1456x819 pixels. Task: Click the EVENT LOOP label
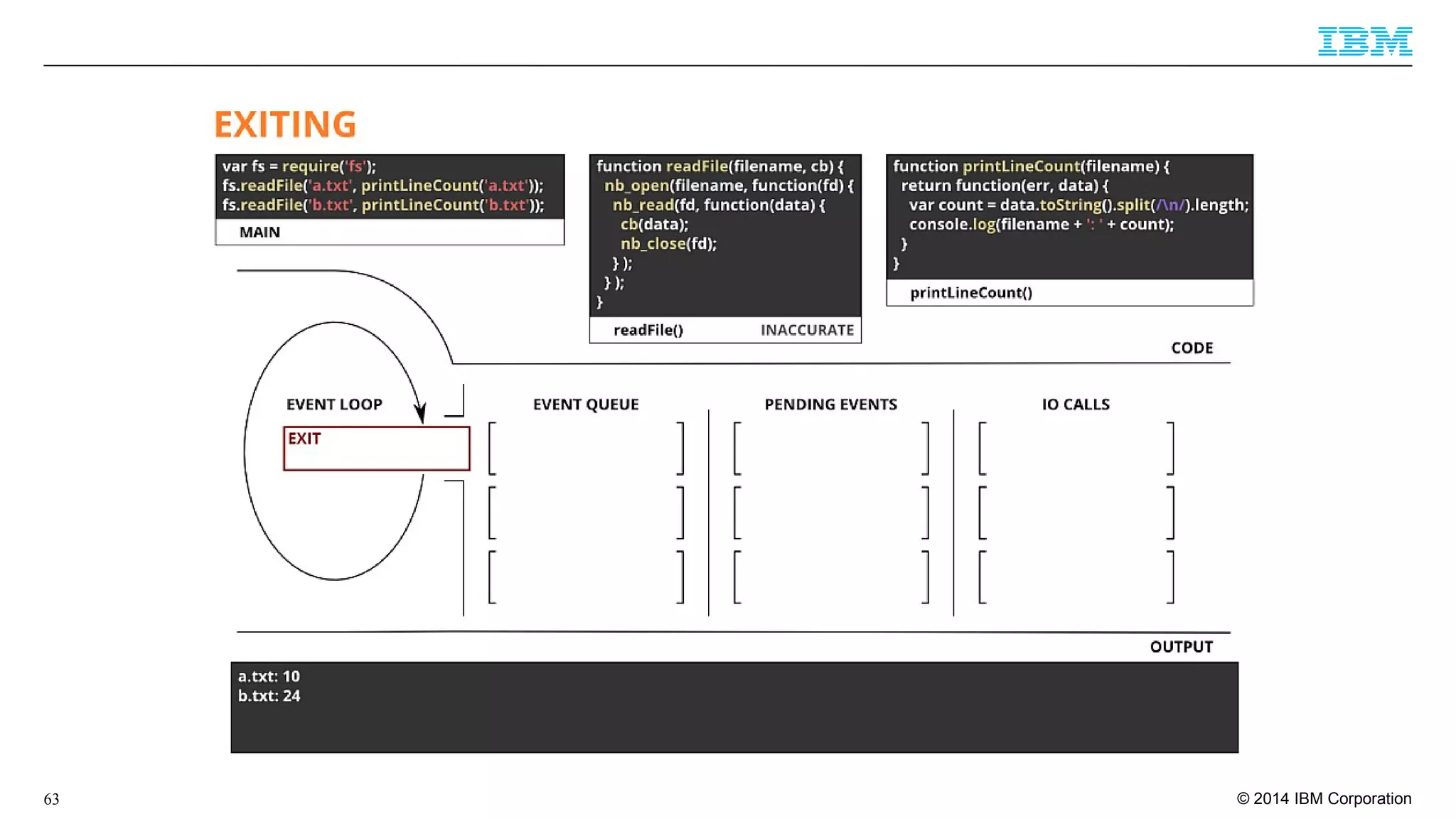[334, 404]
